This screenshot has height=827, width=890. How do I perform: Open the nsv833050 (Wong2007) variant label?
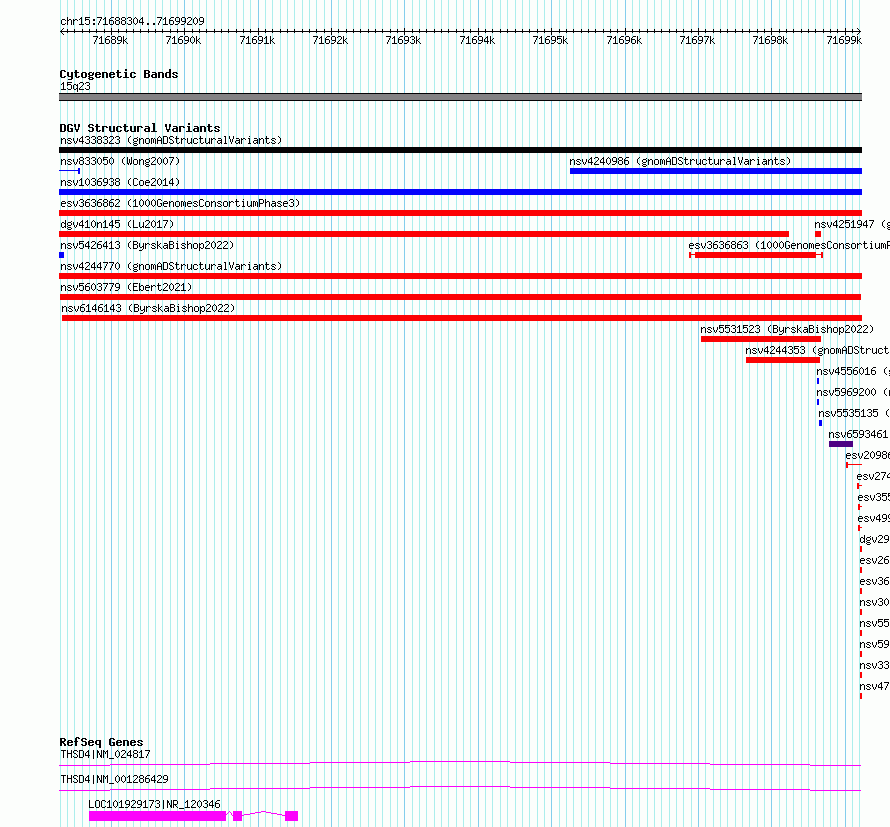click(x=120, y=161)
